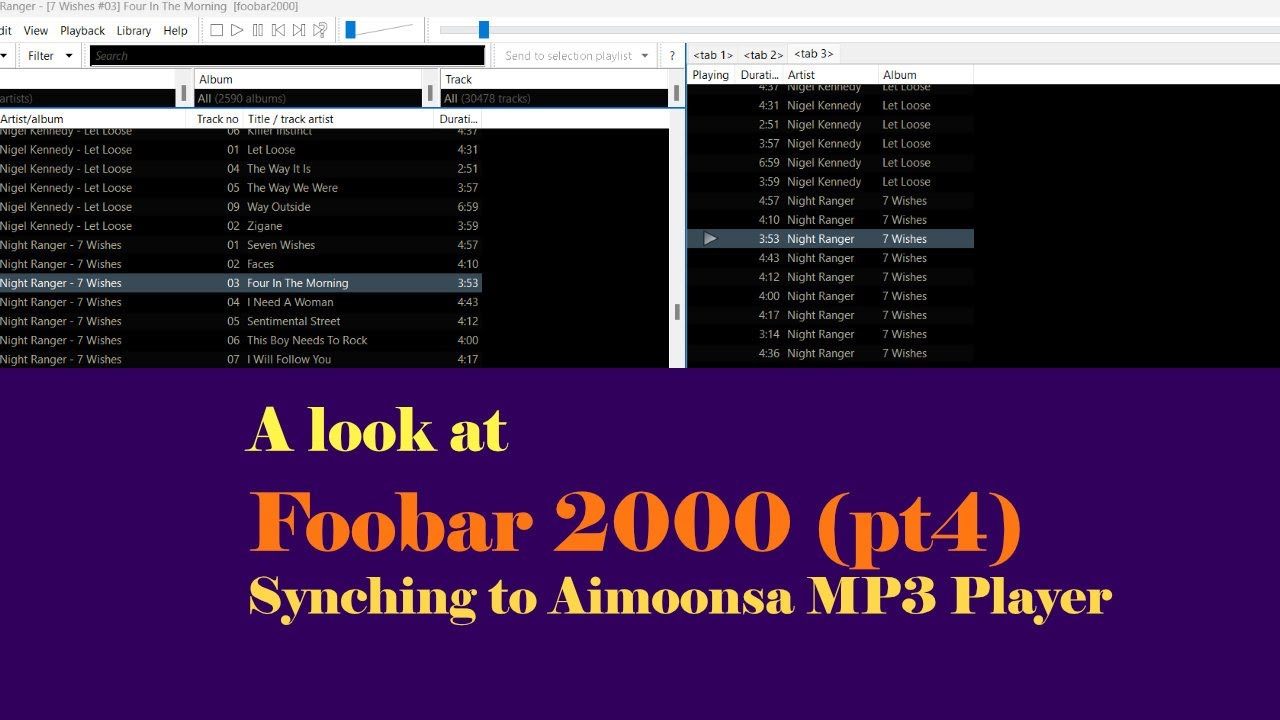Select track The Way We Were

[x=240, y=188]
